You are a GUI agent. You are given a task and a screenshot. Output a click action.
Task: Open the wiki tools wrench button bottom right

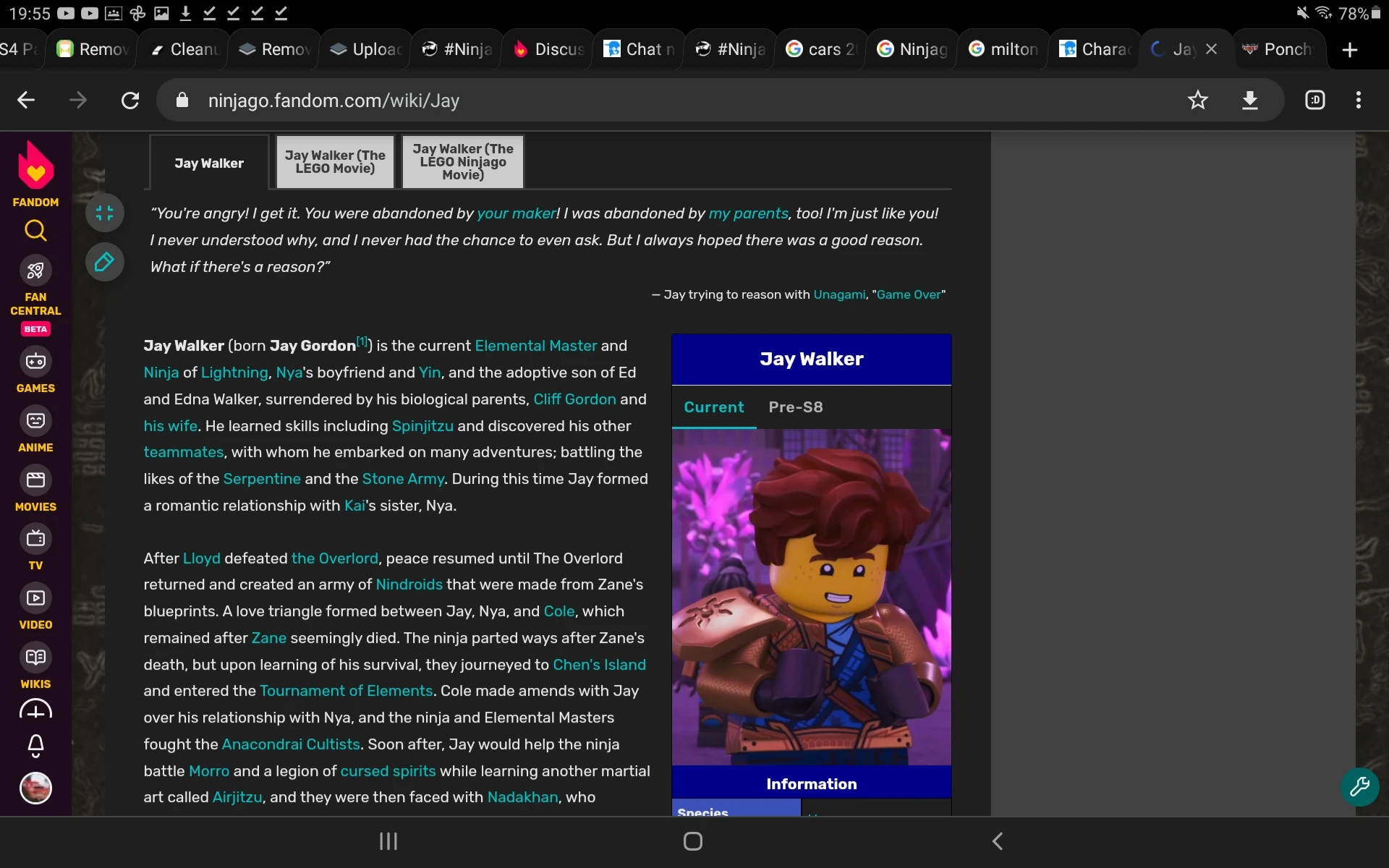pos(1361,787)
